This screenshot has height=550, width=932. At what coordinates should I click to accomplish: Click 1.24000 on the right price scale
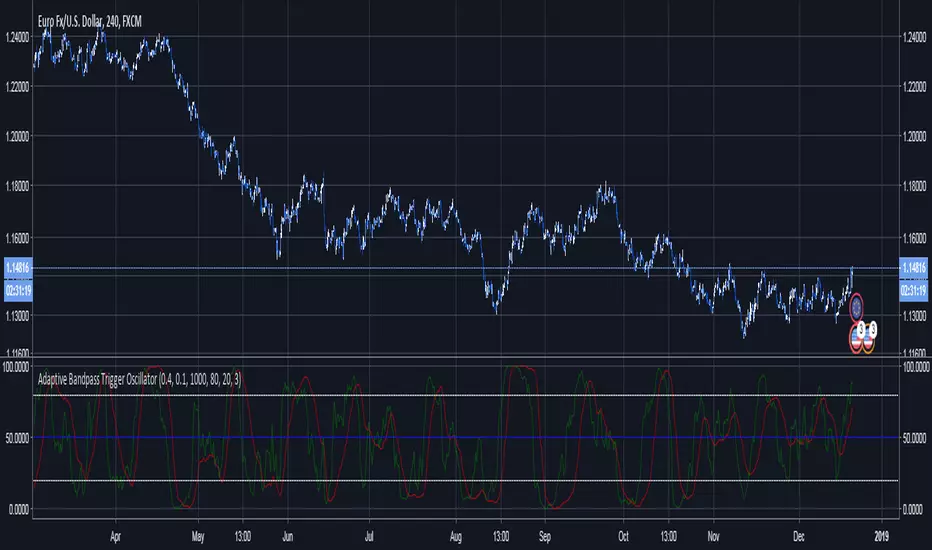(914, 37)
